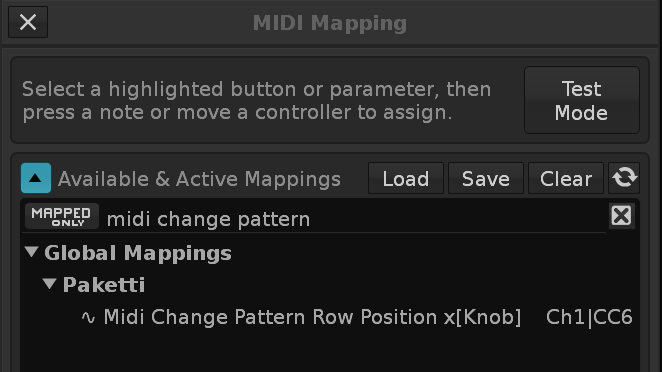This screenshot has height=372, width=662.
Task: Enable Test Mode
Action: [x=582, y=100]
